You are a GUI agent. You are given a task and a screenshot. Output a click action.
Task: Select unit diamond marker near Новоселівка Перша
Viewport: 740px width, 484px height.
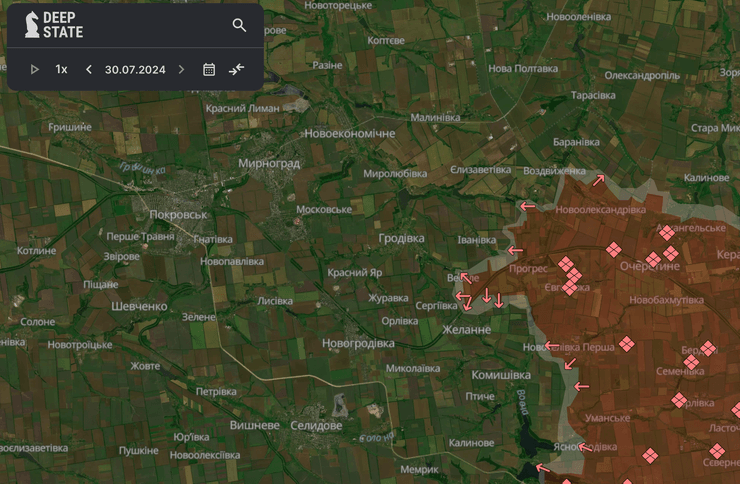pos(627,344)
